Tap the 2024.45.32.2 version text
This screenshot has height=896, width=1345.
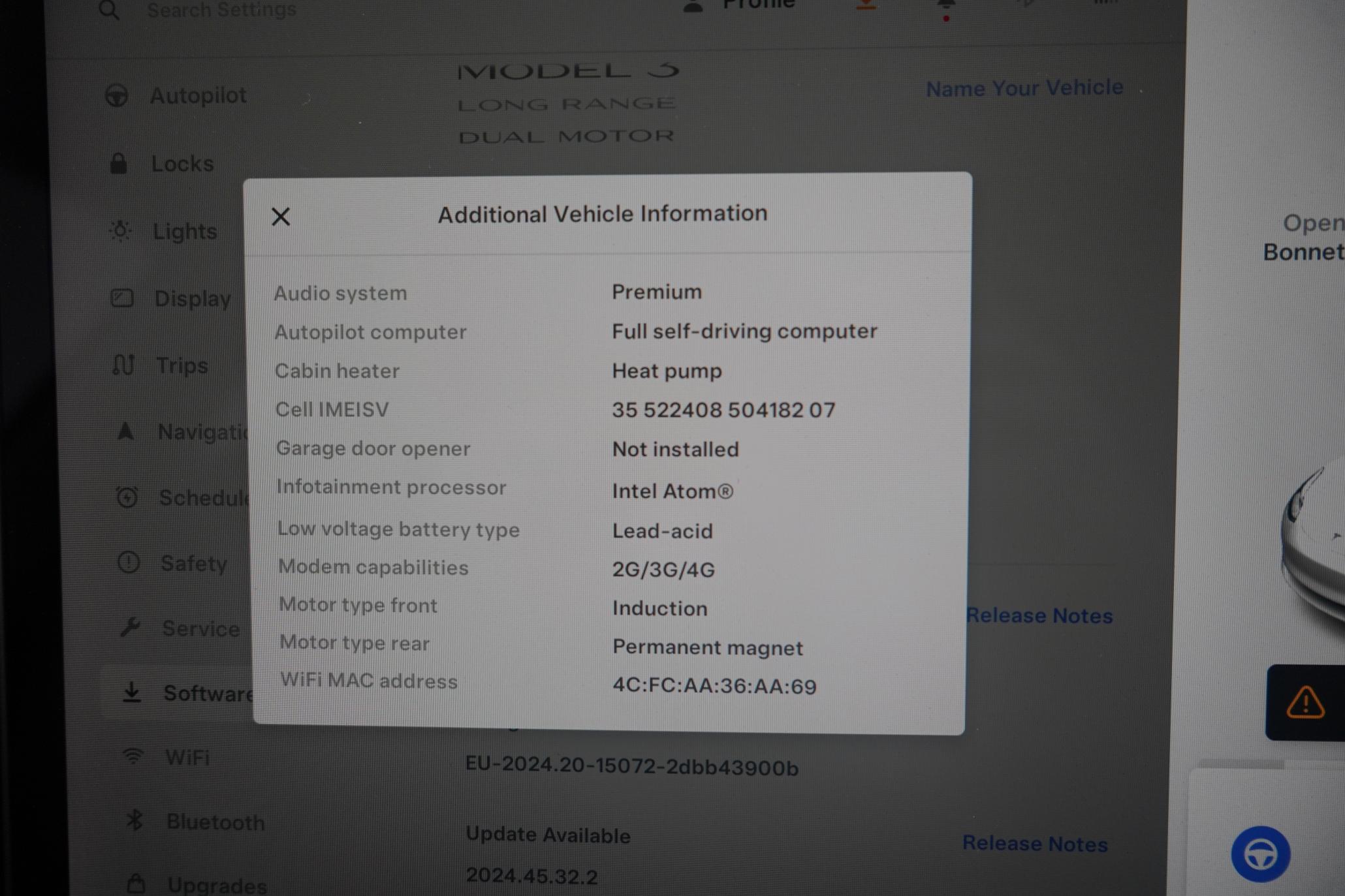531,876
